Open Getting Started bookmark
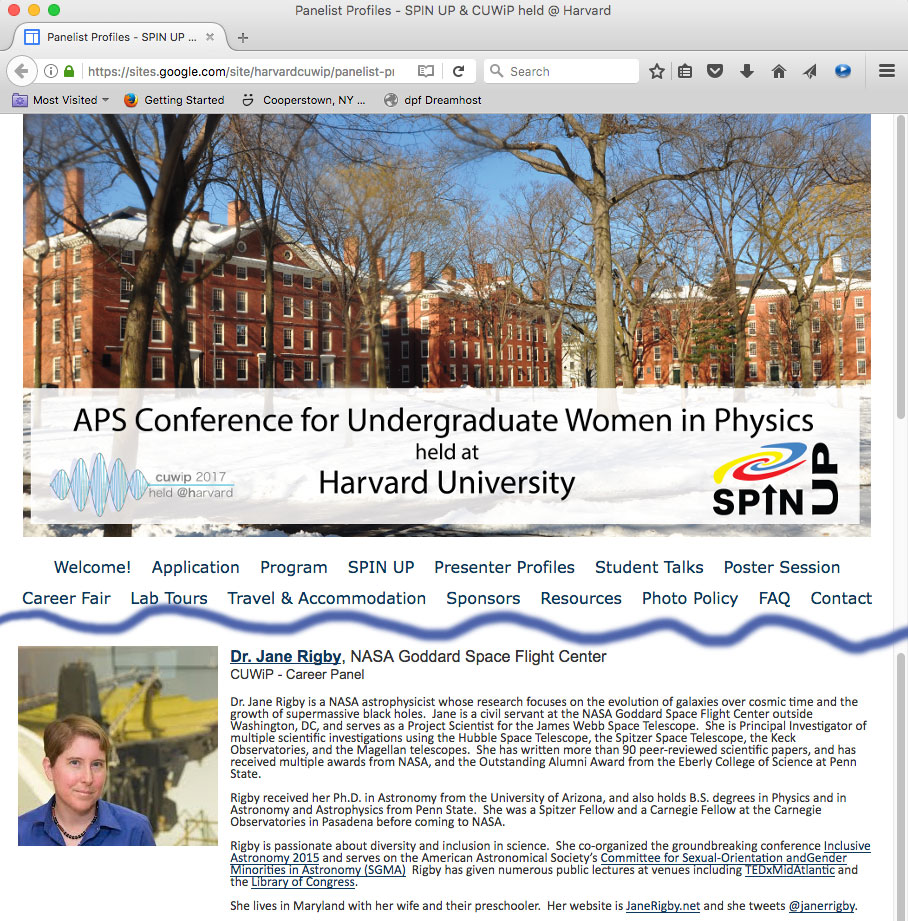908x921 pixels. pyautogui.click(x=174, y=100)
